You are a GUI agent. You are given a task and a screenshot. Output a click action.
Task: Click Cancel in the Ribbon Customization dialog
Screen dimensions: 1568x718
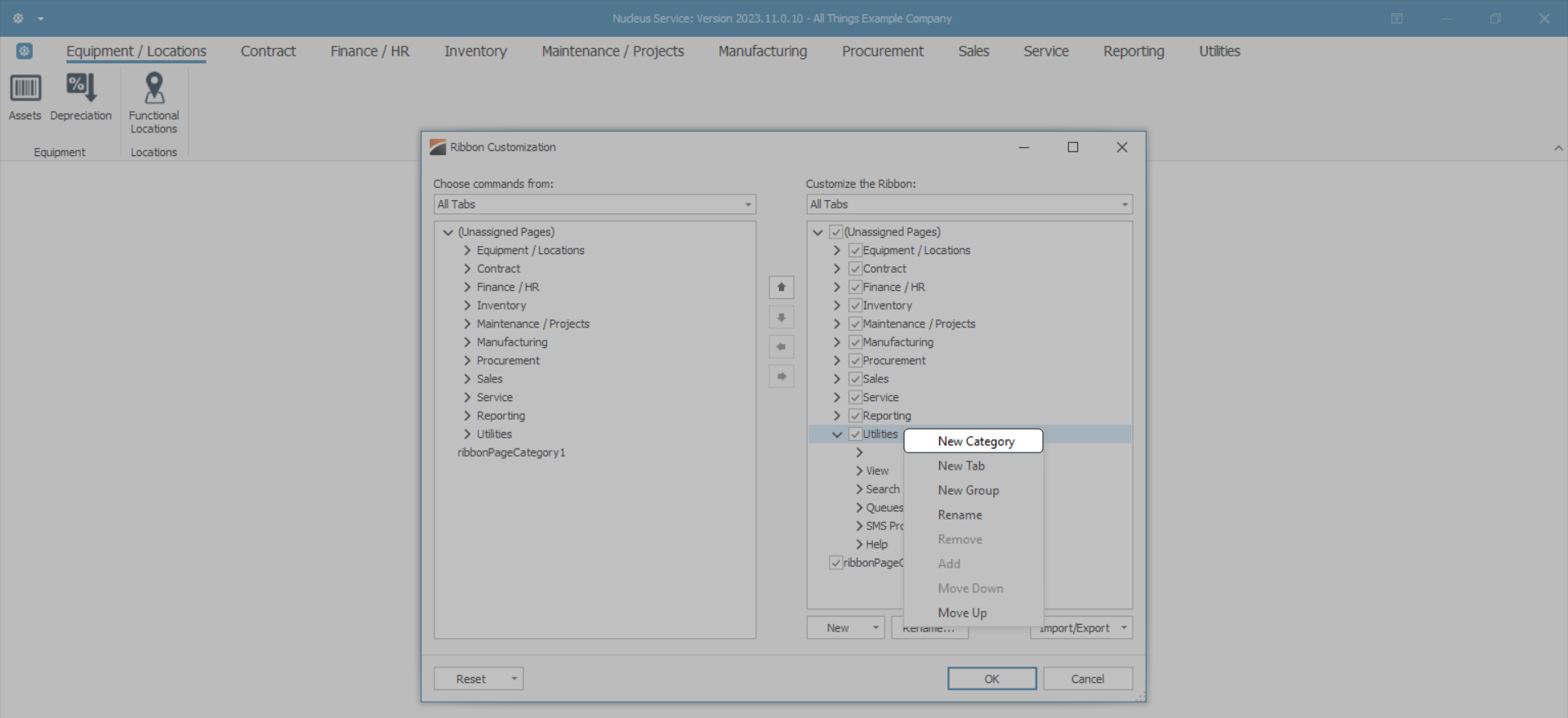[1088, 679]
